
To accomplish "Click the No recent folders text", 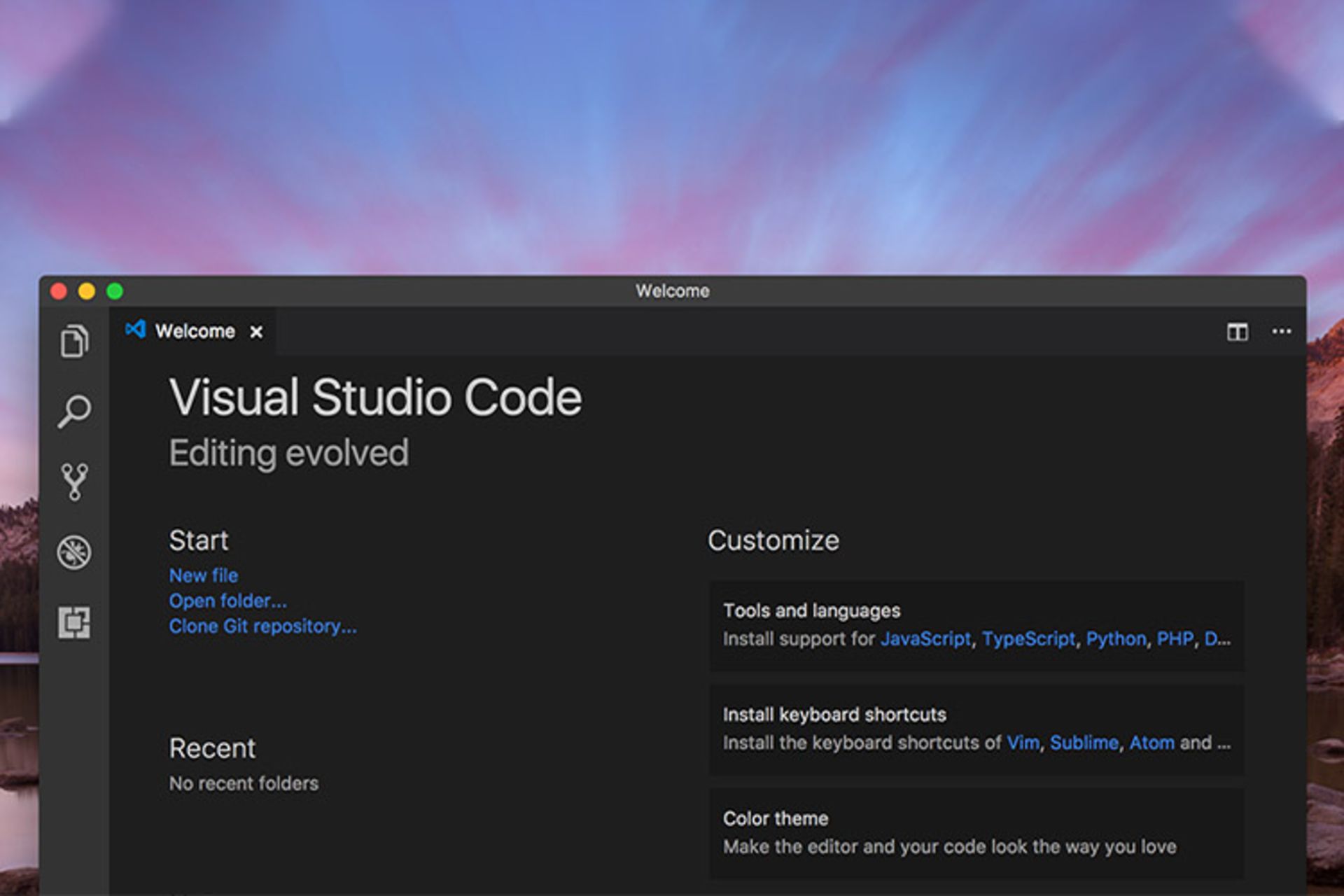I will coord(244,783).
